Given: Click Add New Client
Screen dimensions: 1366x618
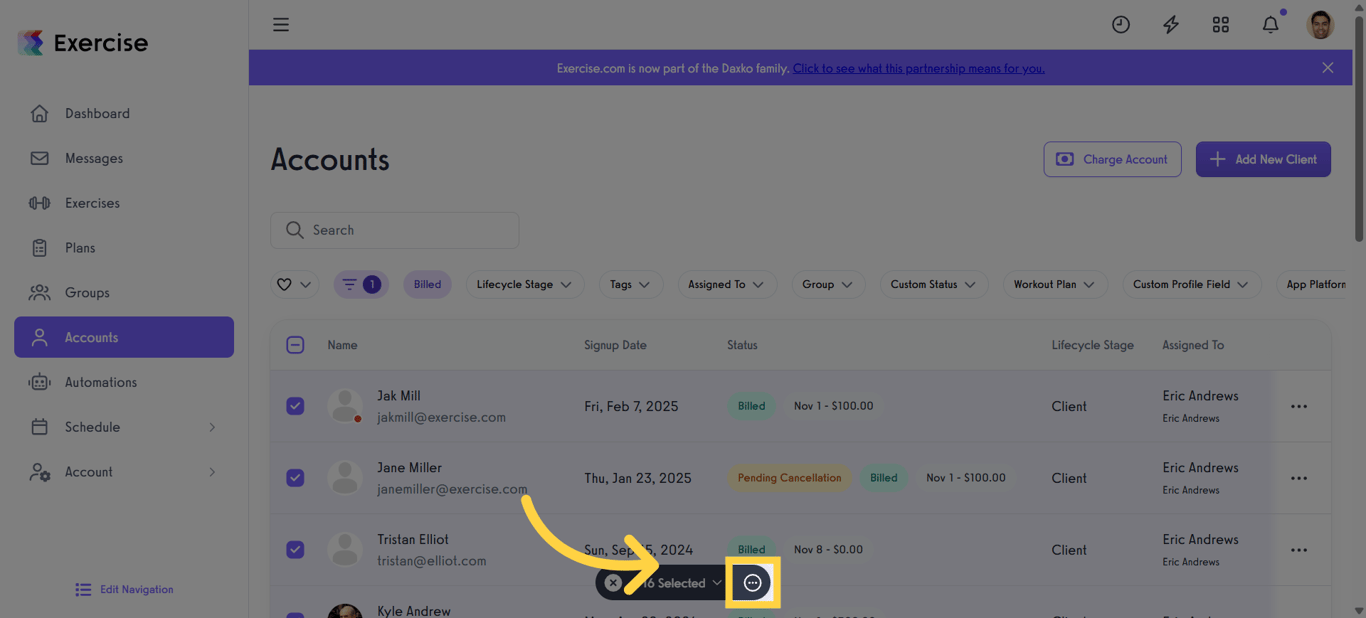Looking at the screenshot, I should tap(1263, 159).
